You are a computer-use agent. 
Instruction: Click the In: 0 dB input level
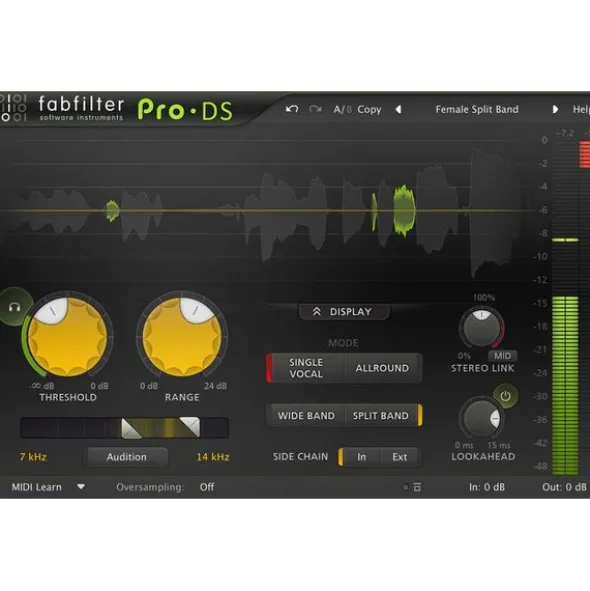tap(487, 487)
